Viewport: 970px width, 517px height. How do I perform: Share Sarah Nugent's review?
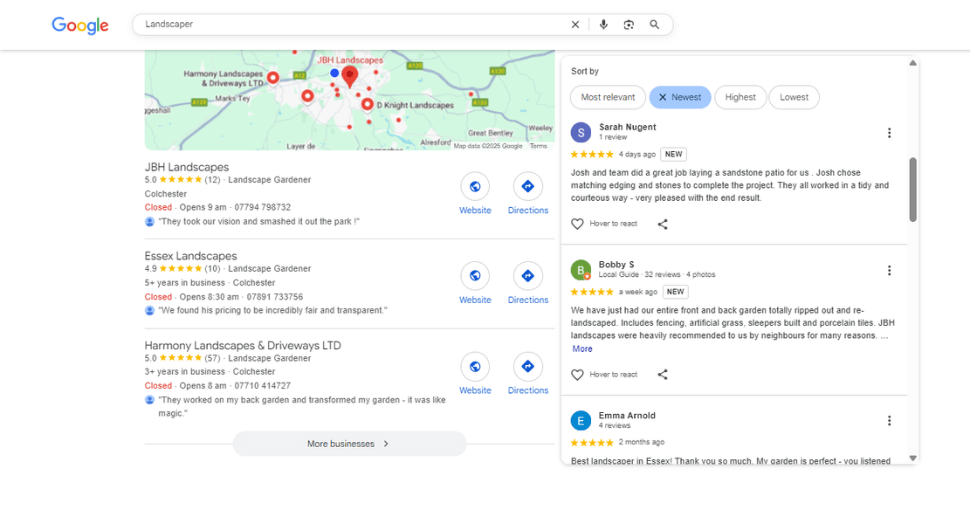(x=663, y=224)
